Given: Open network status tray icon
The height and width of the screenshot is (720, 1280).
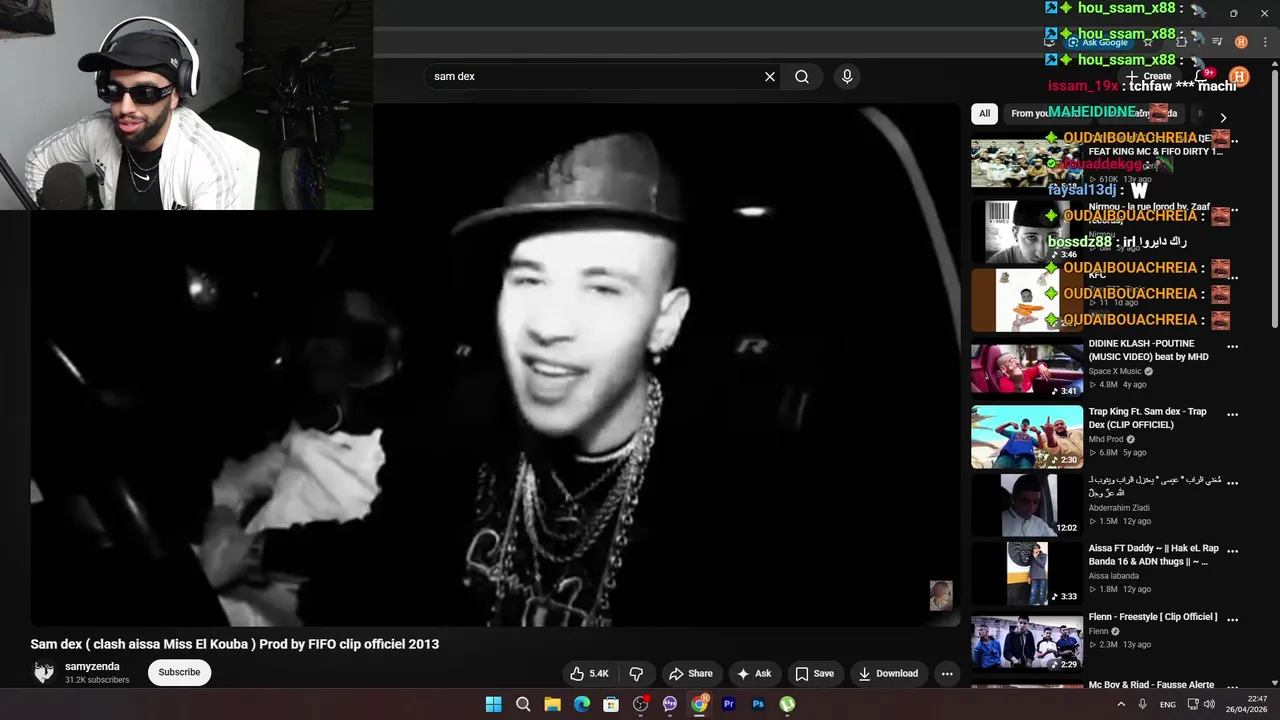Looking at the screenshot, I should (1193, 704).
